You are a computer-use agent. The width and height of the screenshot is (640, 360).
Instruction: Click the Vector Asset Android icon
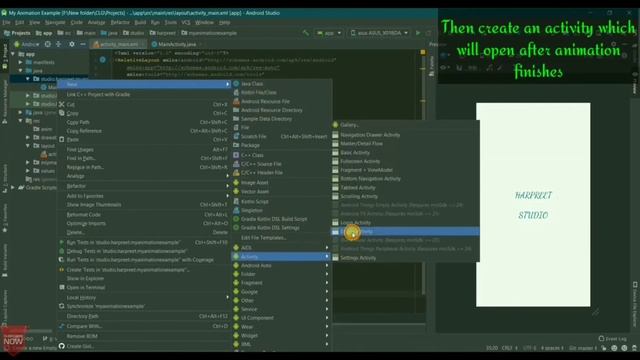point(236,191)
